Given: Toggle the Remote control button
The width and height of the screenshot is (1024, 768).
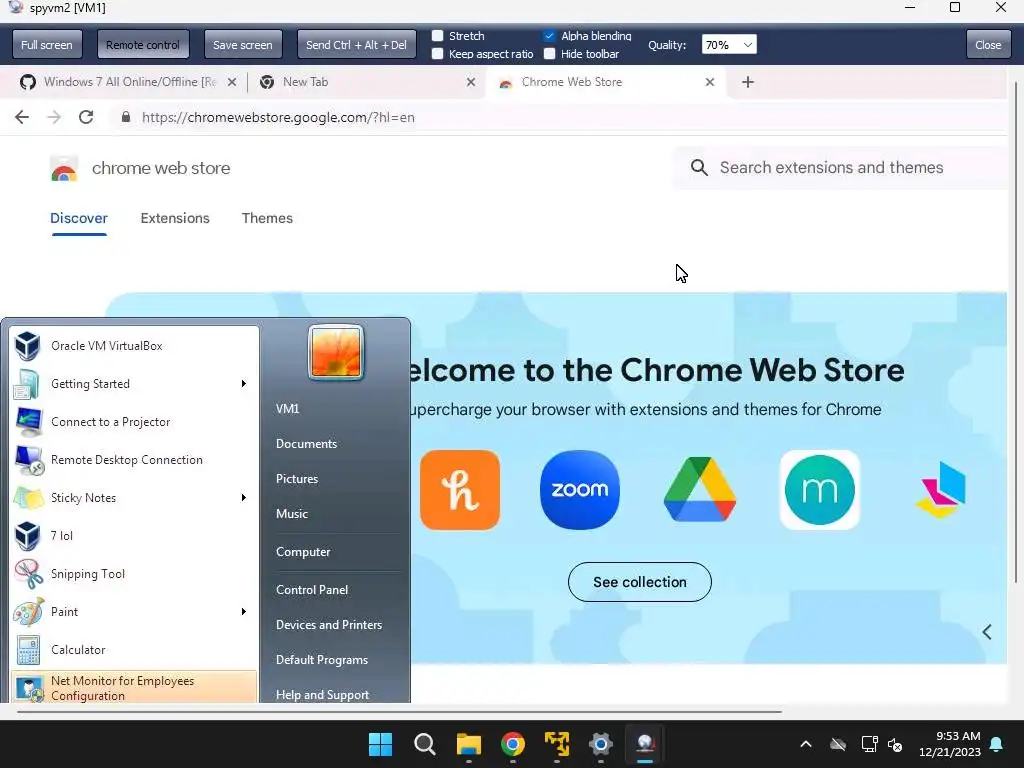Looking at the screenshot, I should click(143, 45).
